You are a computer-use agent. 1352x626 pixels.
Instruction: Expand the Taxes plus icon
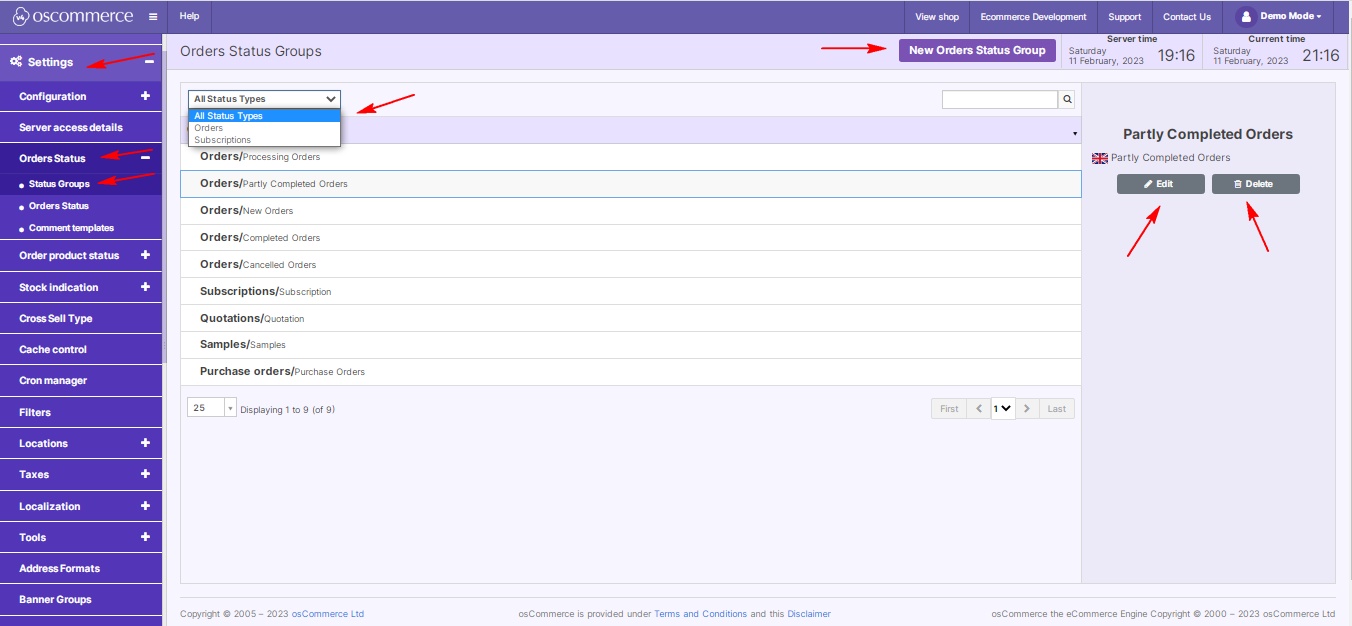point(145,474)
